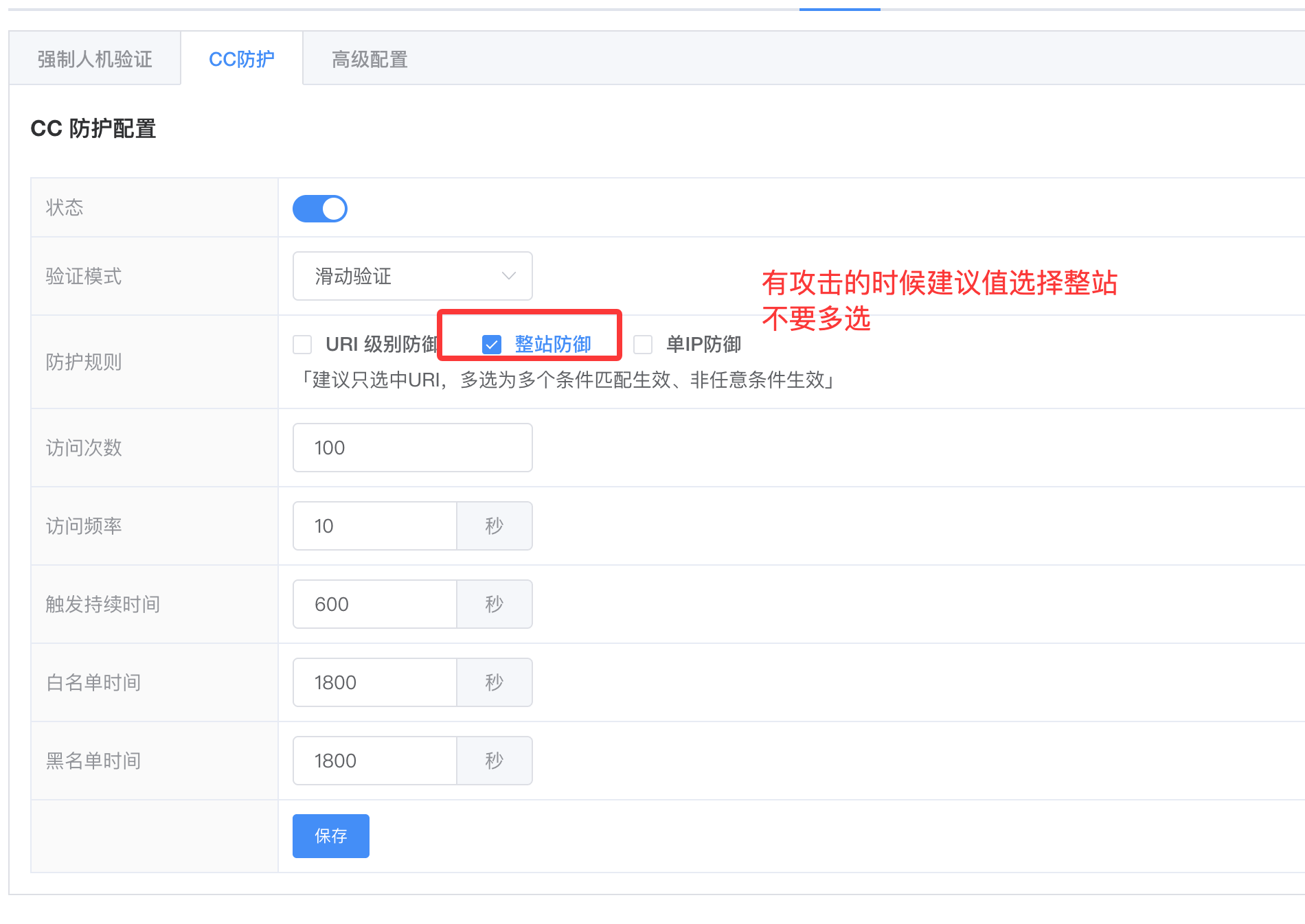Viewport: 1305px width, 924px height.
Task: Click the 秒 unit beside 白名单时间
Action: pos(495,682)
